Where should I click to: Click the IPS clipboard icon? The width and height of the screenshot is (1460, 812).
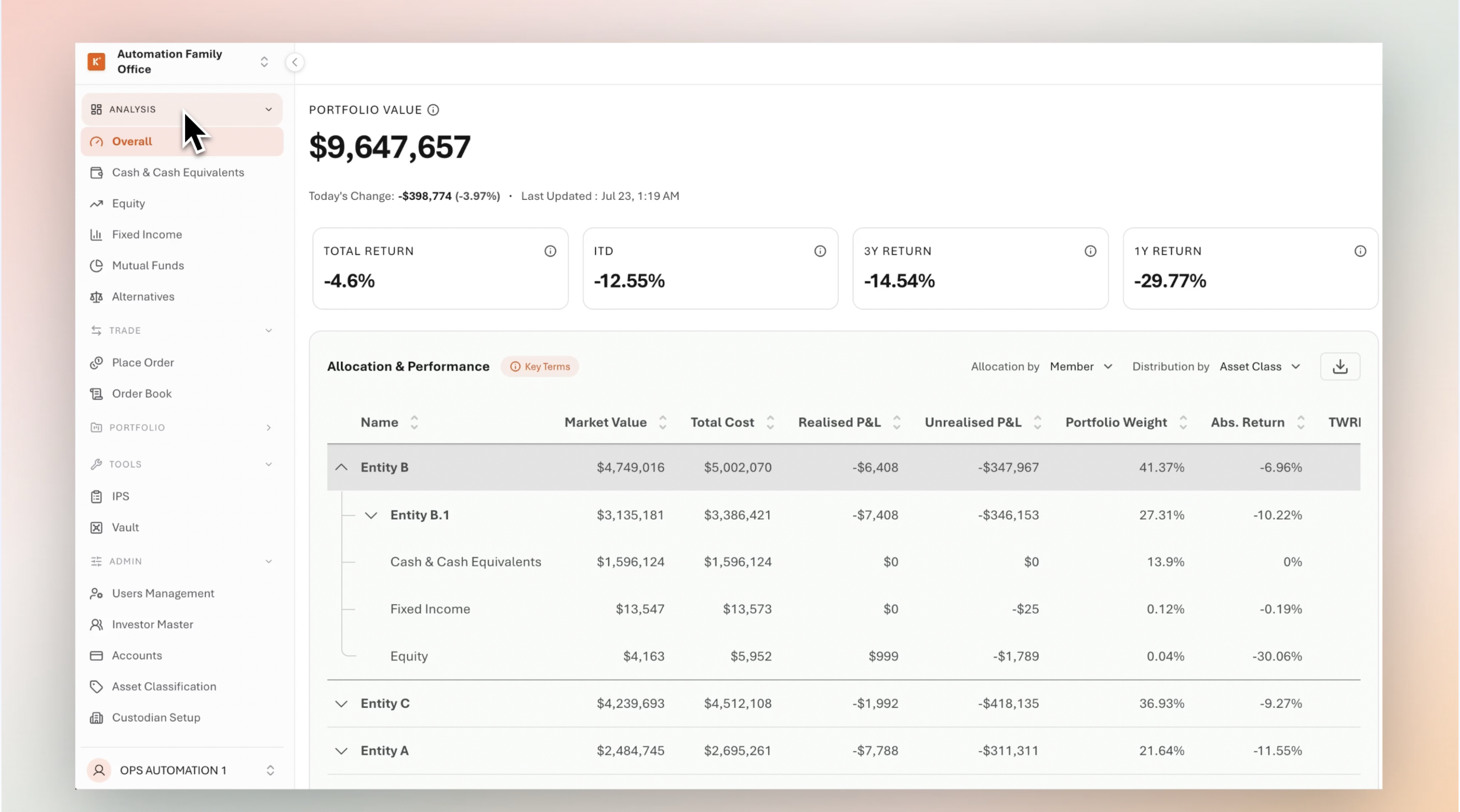click(96, 496)
